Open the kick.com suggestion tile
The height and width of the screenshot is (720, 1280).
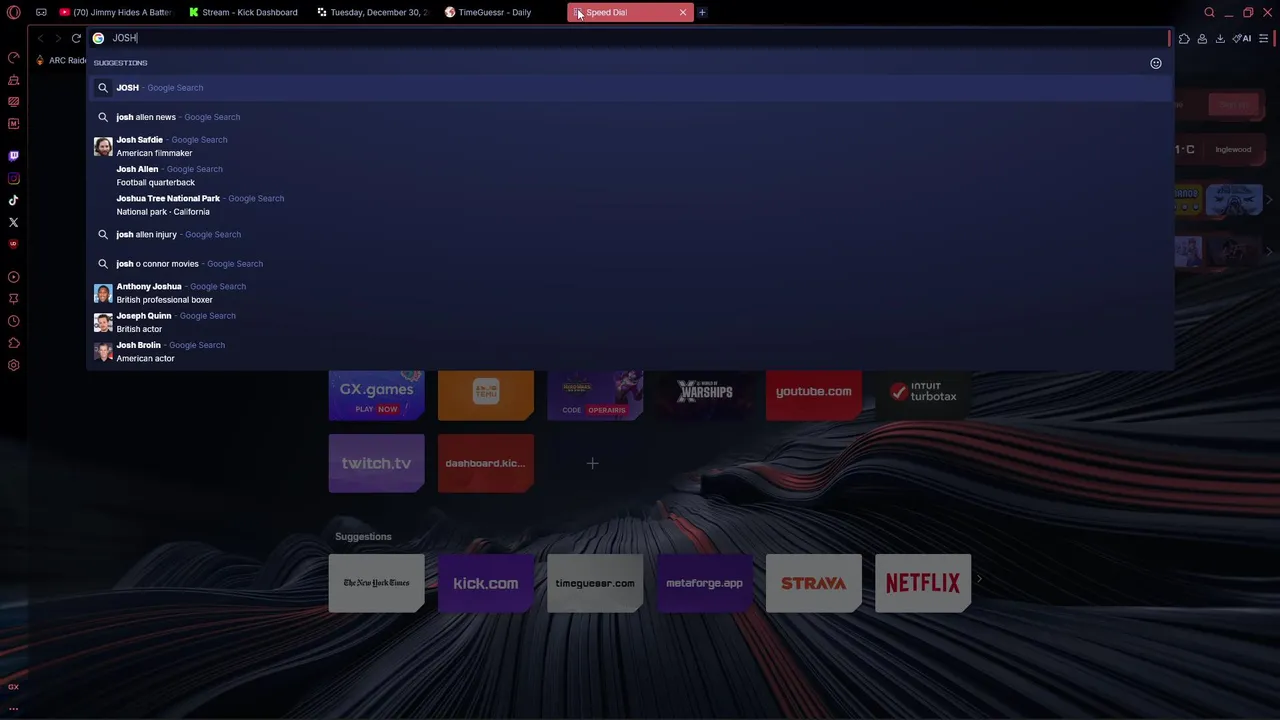click(486, 583)
